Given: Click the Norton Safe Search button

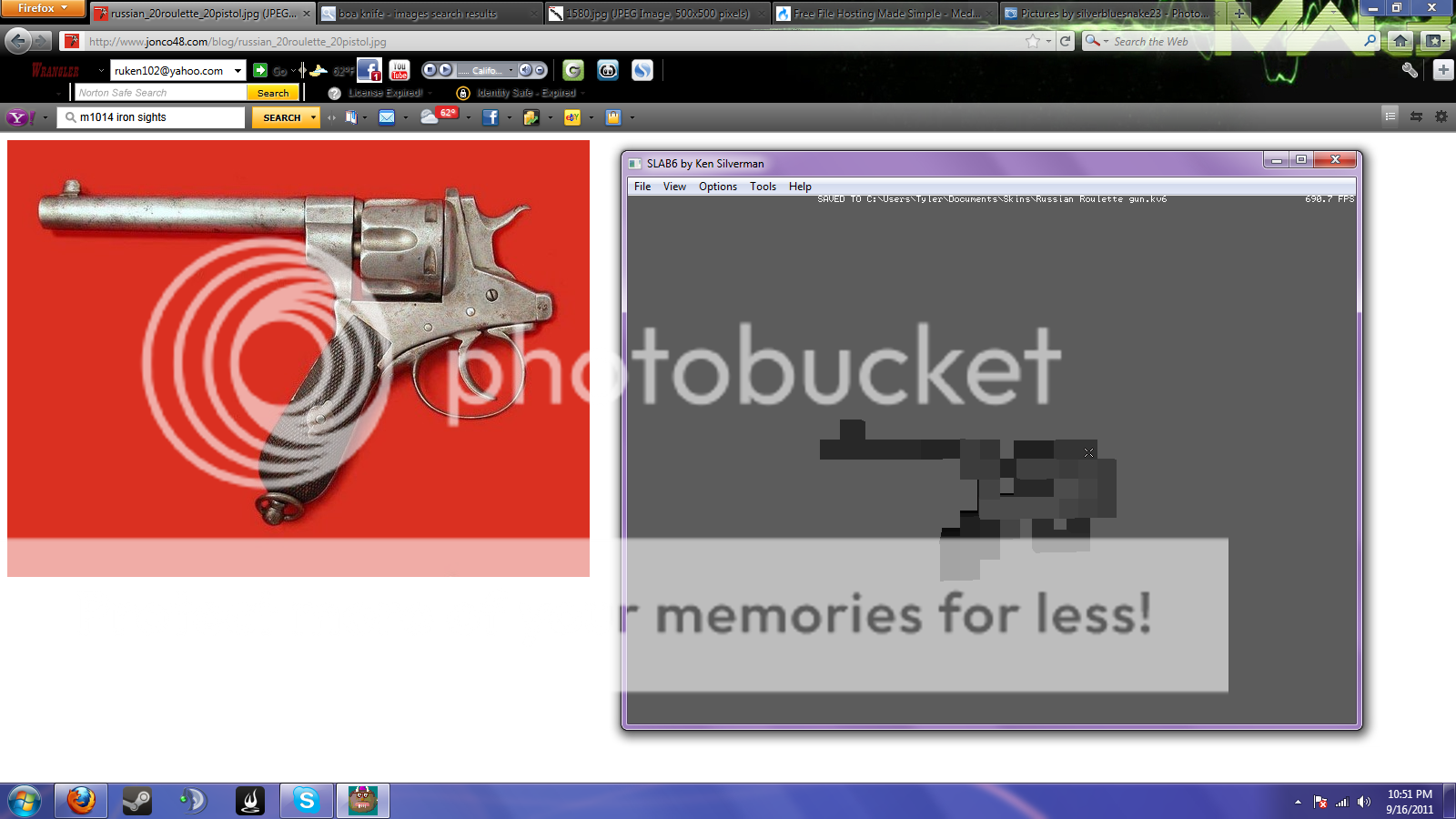Looking at the screenshot, I should pyautogui.click(x=273, y=93).
